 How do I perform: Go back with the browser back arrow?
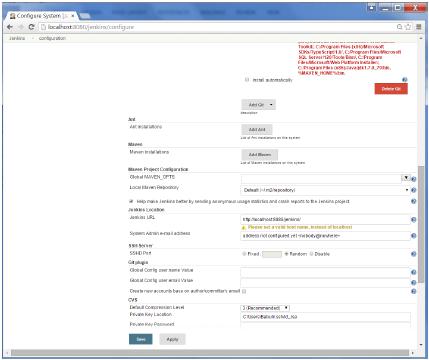coord(10,27)
